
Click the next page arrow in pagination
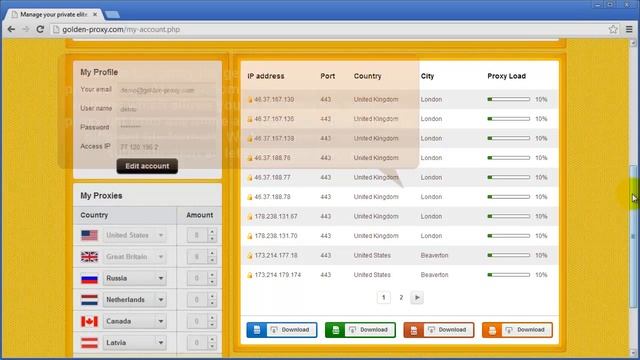pyautogui.click(x=417, y=298)
